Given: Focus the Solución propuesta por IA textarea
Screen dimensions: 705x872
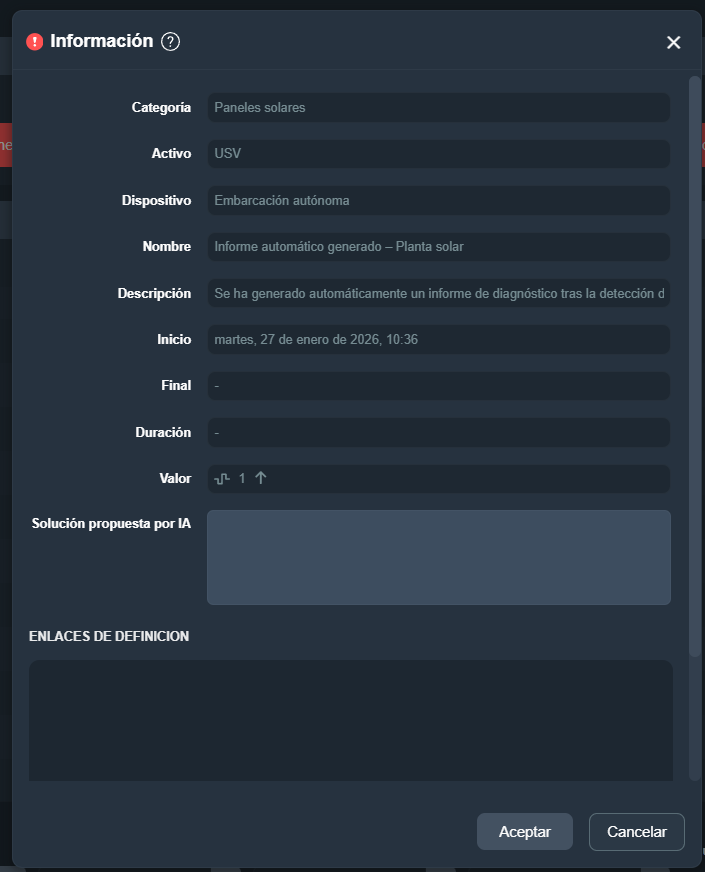Looking at the screenshot, I should click(439, 557).
